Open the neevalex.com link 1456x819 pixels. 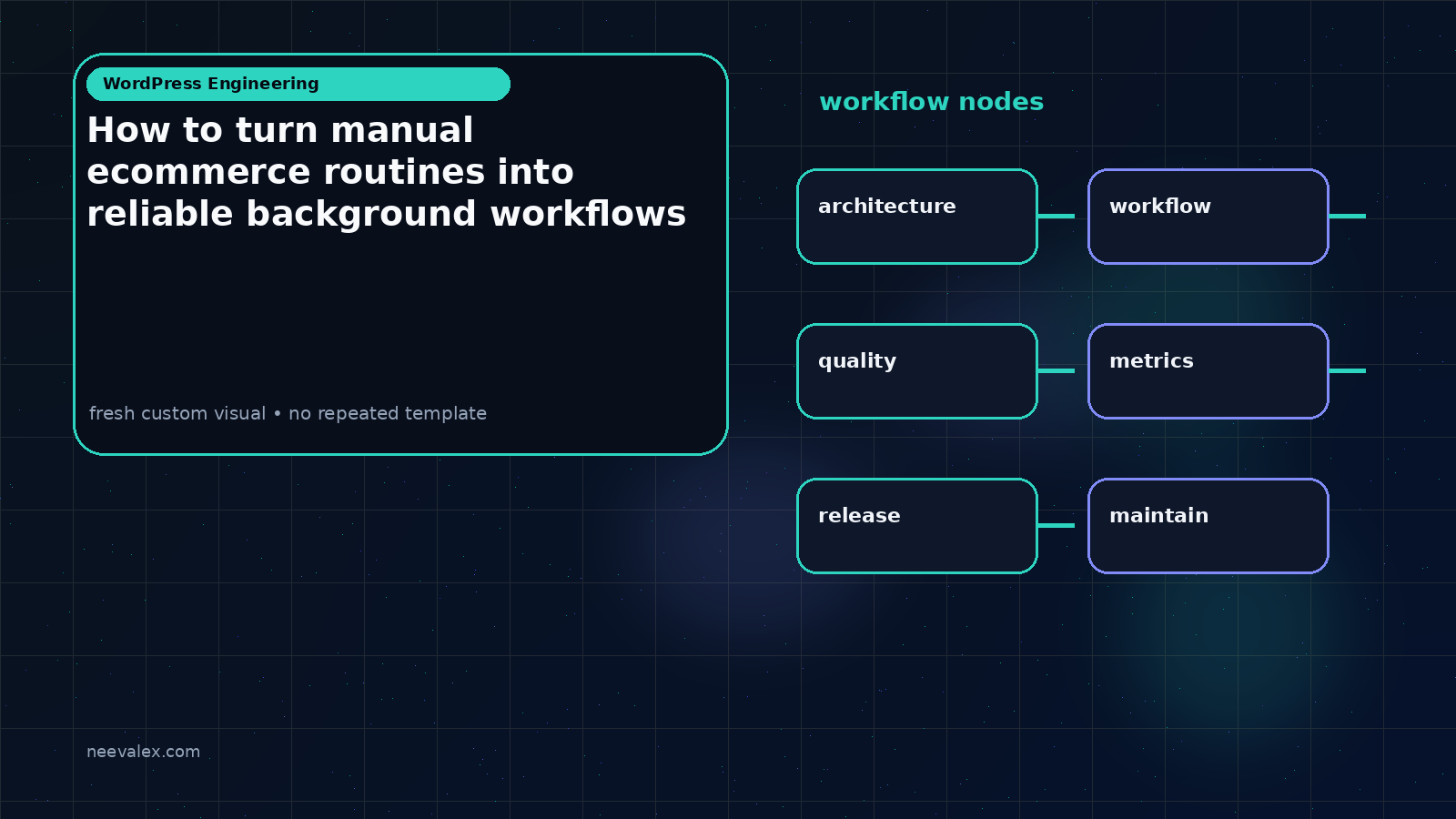pyautogui.click(x=143, y=752)
